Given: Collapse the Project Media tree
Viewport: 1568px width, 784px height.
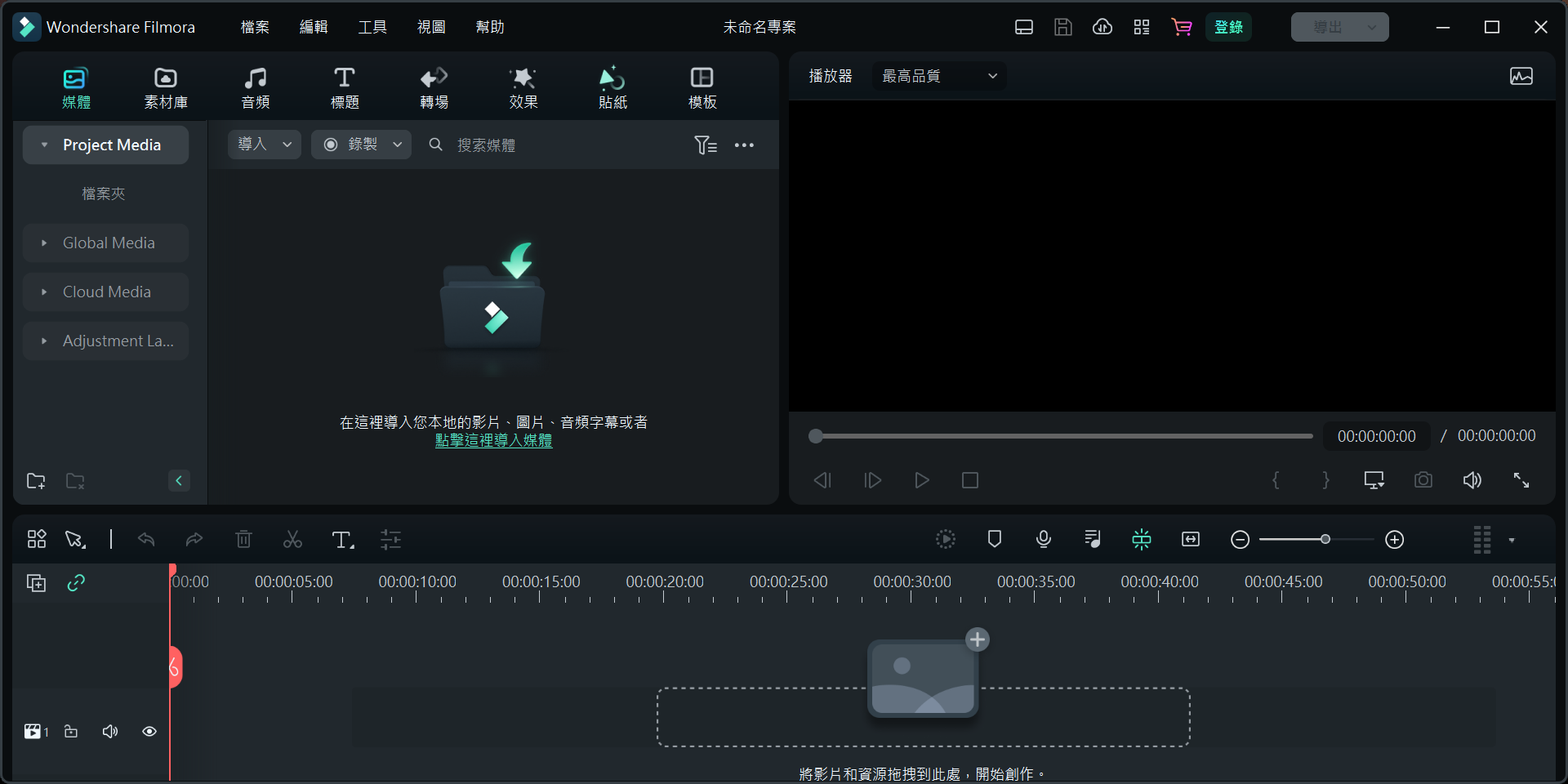Looking at the screenshot, I should [x=44, y=145].
